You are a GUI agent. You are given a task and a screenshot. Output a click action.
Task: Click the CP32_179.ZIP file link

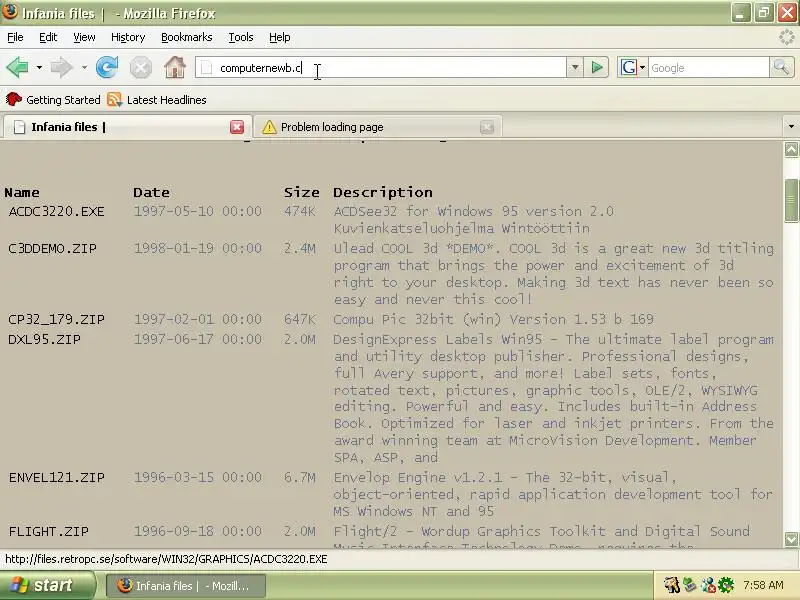click(x=56, y=319)
